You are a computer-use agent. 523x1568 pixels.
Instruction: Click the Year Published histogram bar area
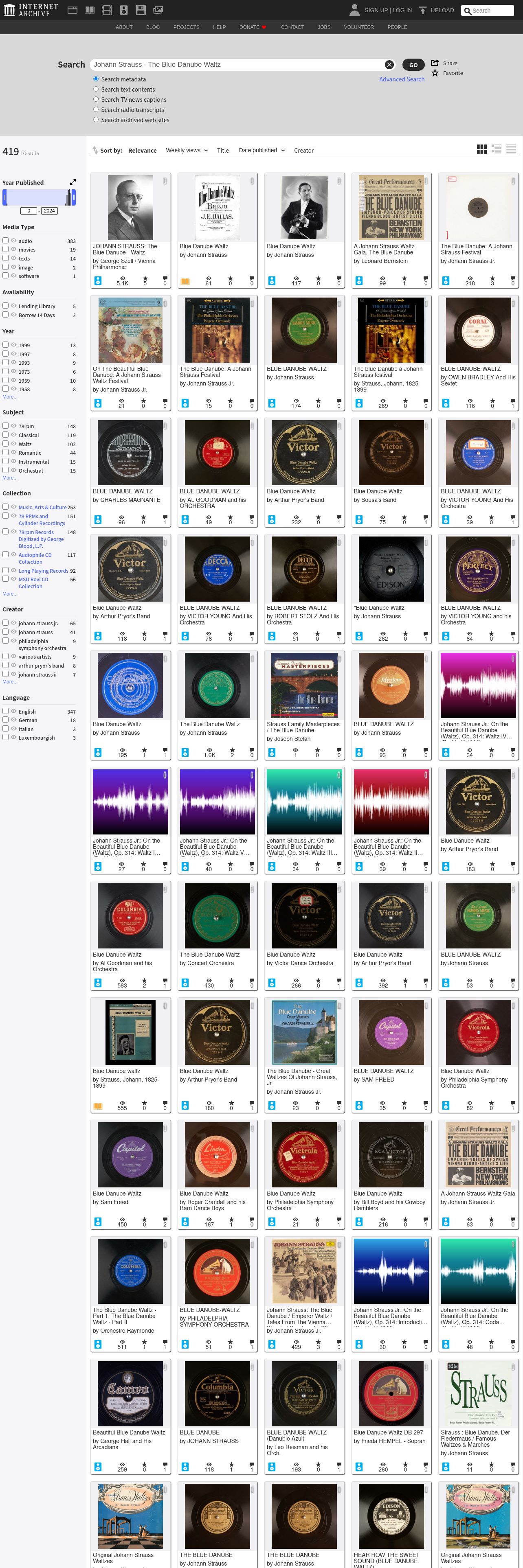pos(39,197)
